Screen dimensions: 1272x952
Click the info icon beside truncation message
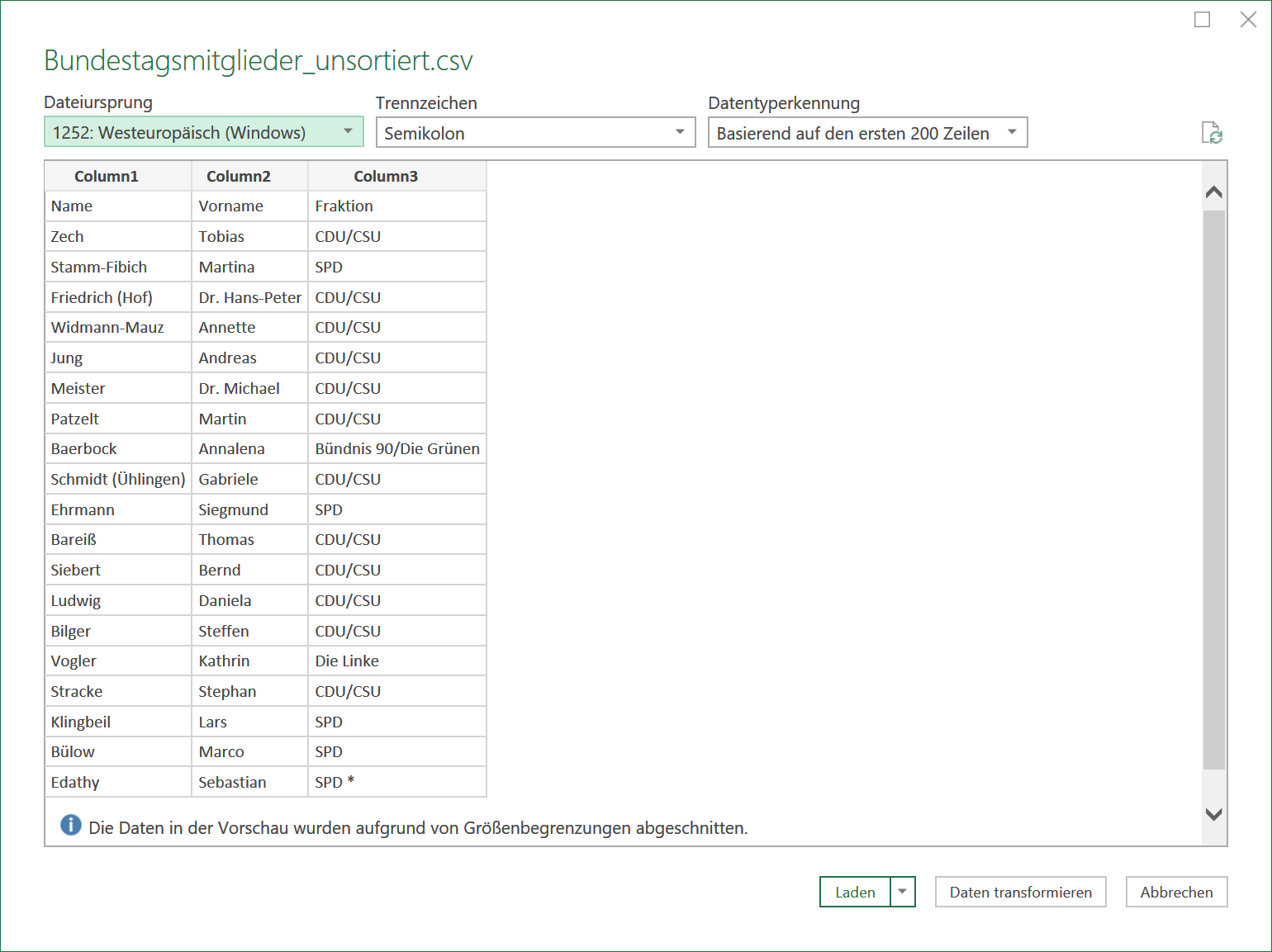tap(71, 825)
